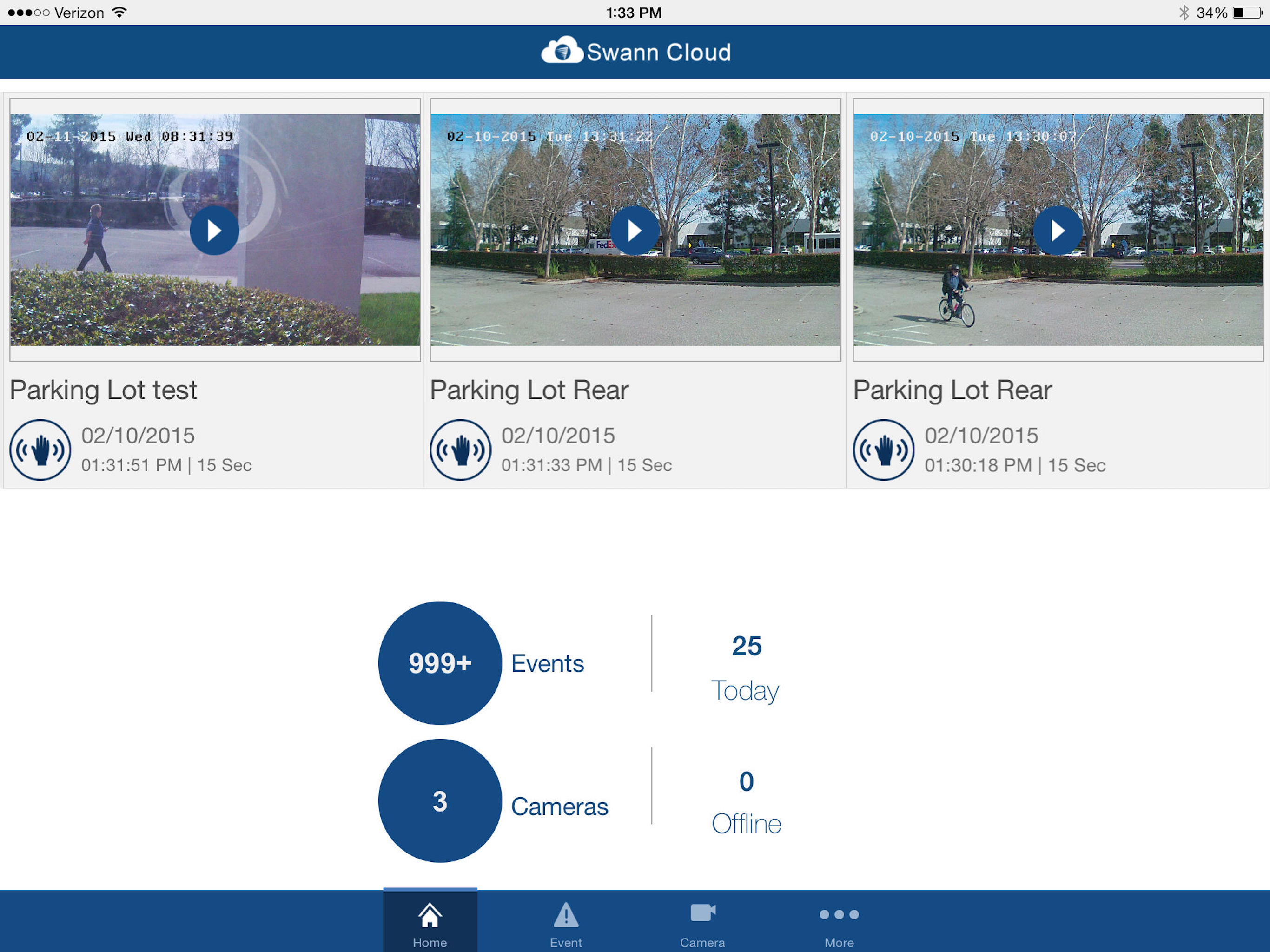Open the Events label link
1270x952 pixels.
tap(547, 663)
